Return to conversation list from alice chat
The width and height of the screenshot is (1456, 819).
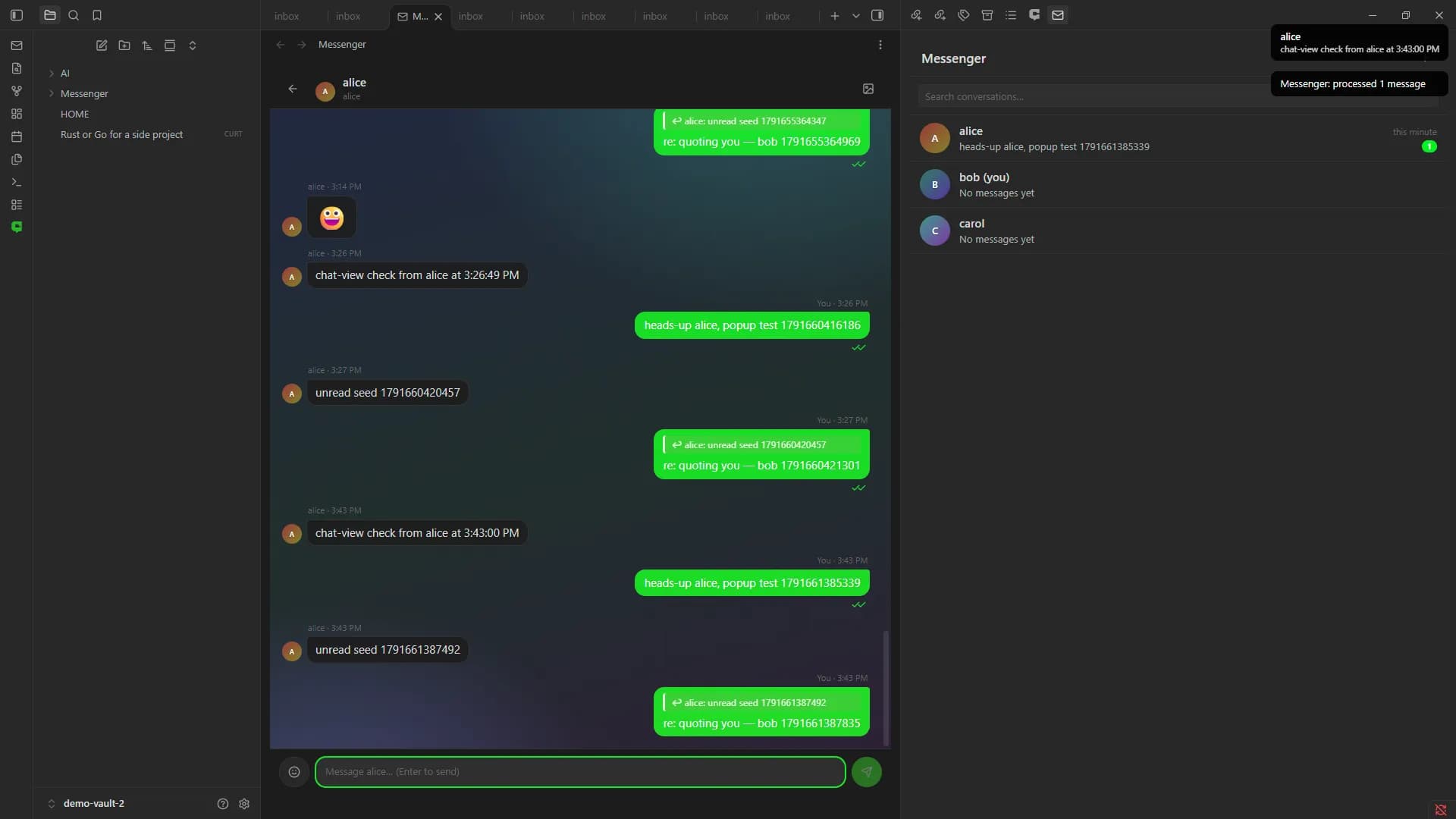pos(293,89)
